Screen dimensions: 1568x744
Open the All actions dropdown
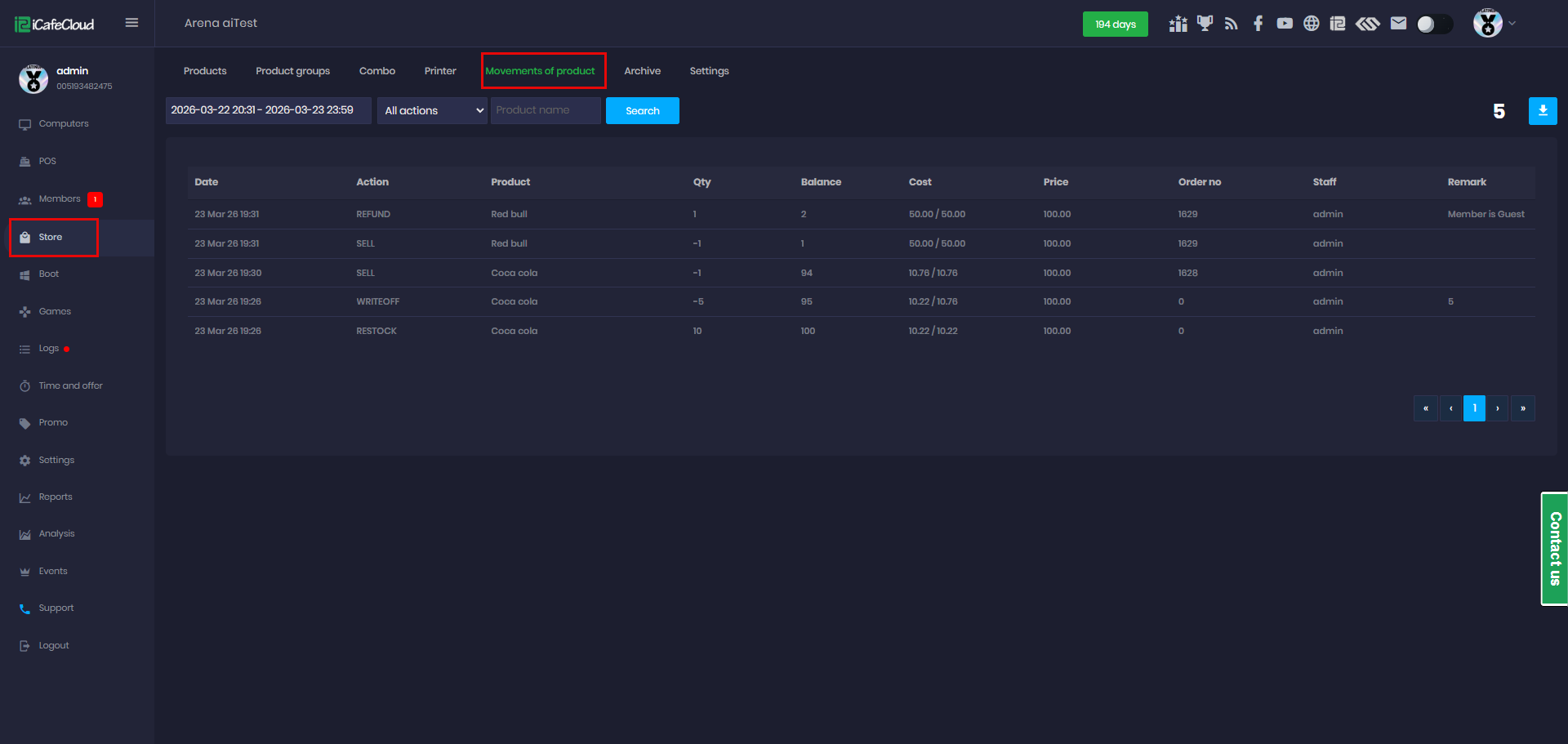click(432, 110)
